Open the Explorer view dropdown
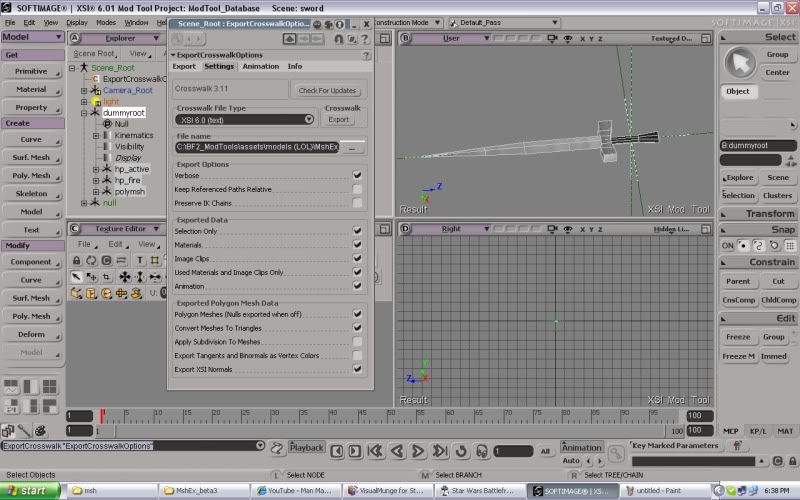 [x=122, y=38]
